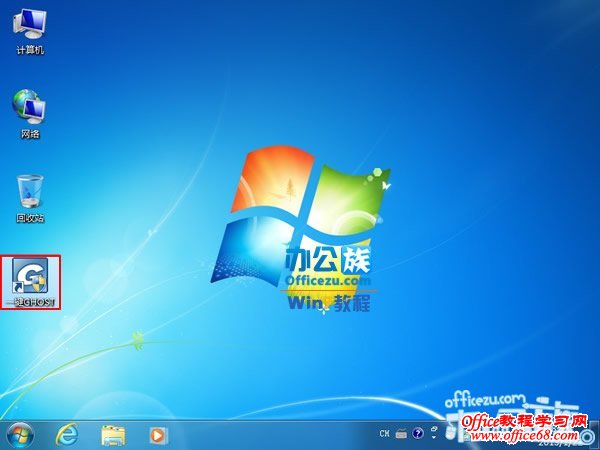Screen dimensions: 600x450
Task: Launch Windows Media Player from taskbar
Action: tap(158, 435)
